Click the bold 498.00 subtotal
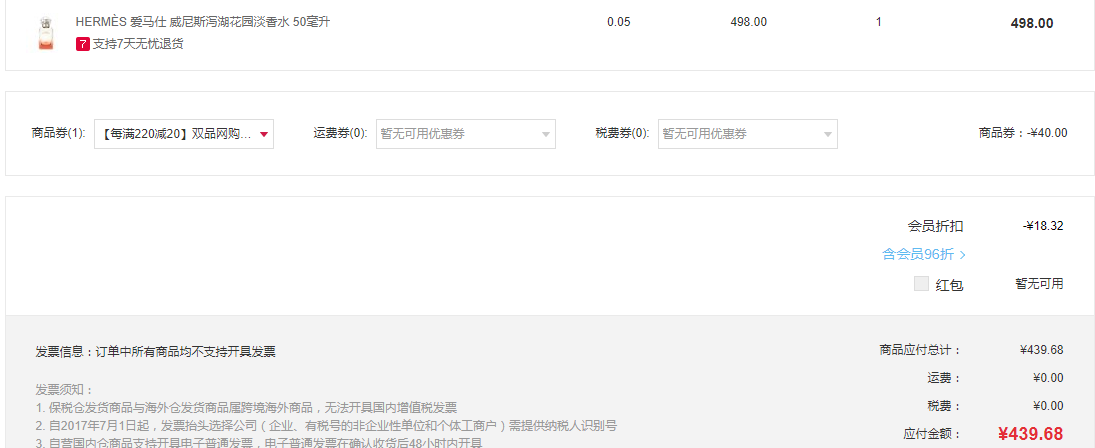1095x448 pixels. point(1031,23)
